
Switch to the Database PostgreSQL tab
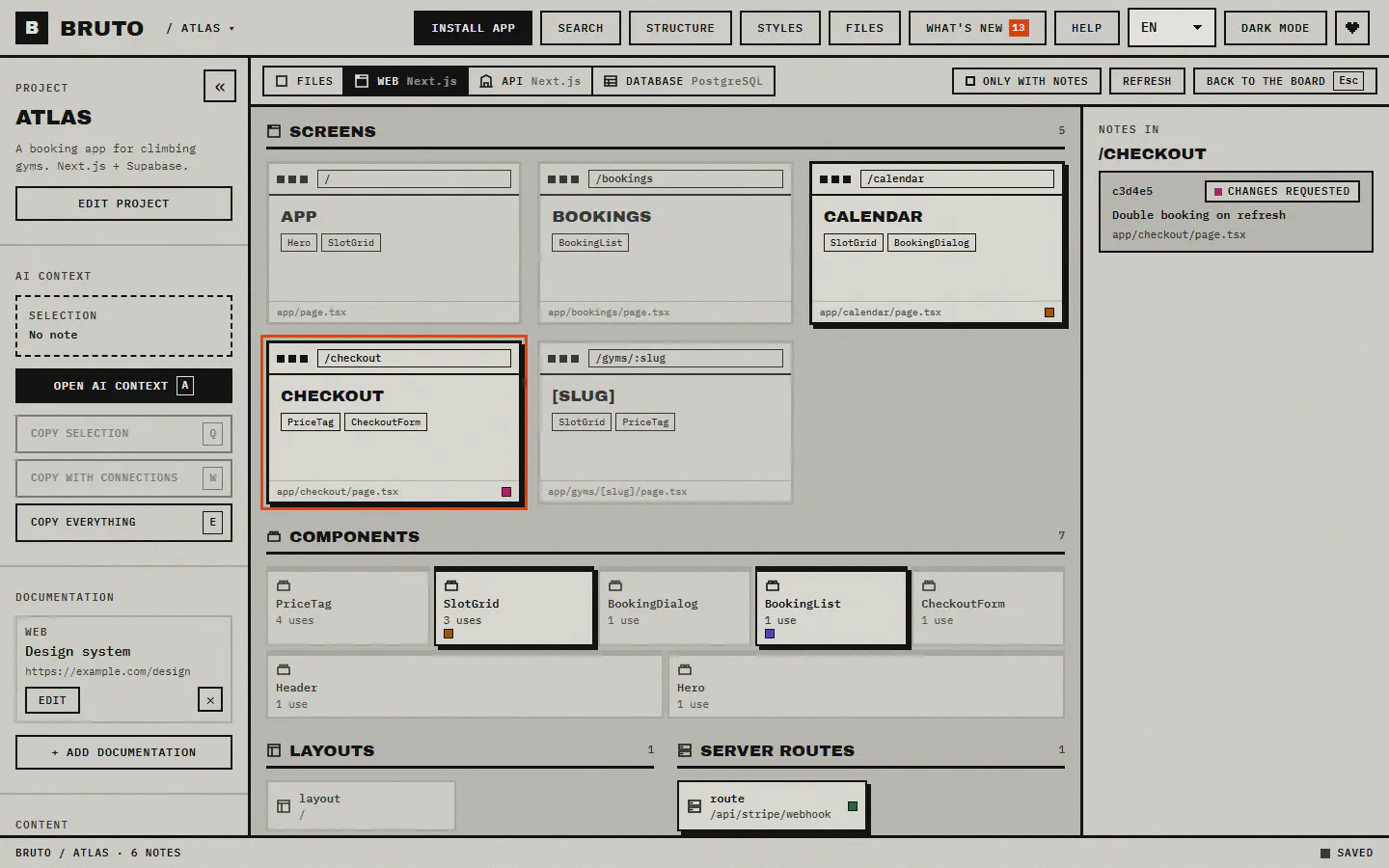(683, 81)
